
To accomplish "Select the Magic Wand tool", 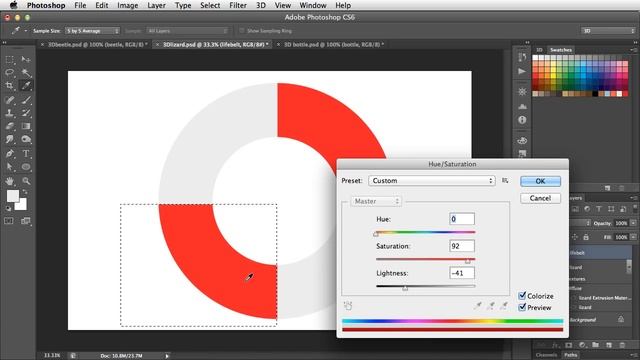I will tap(26, 73).
